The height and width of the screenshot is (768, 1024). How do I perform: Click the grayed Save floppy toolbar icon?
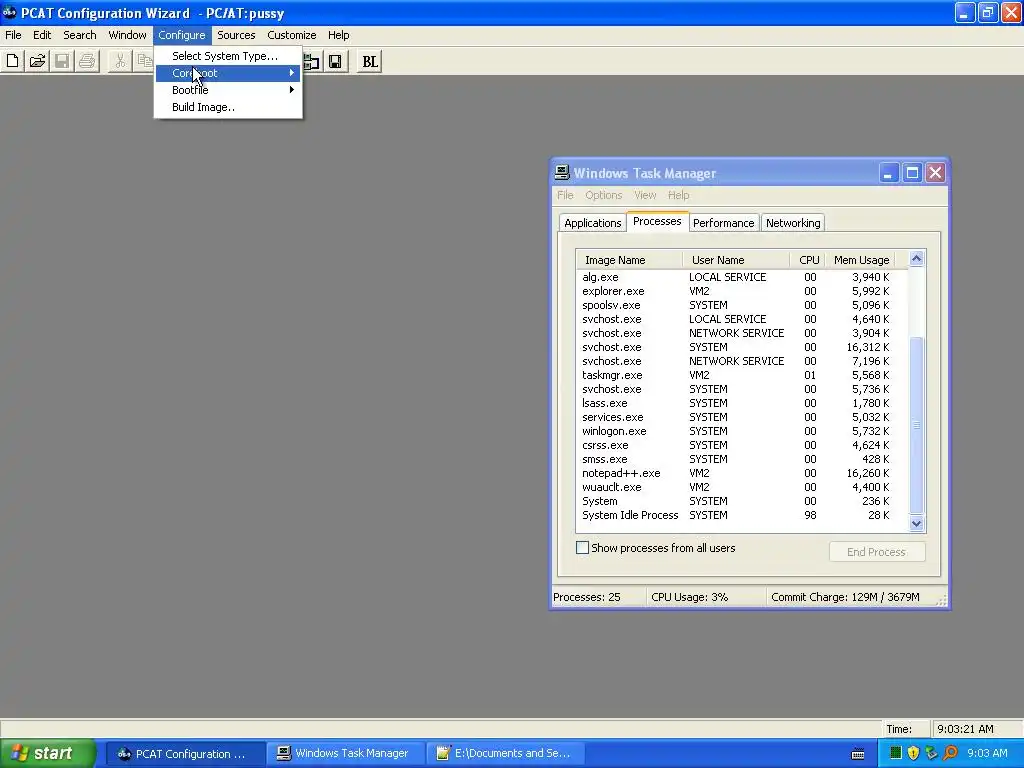tap(62, 61)
